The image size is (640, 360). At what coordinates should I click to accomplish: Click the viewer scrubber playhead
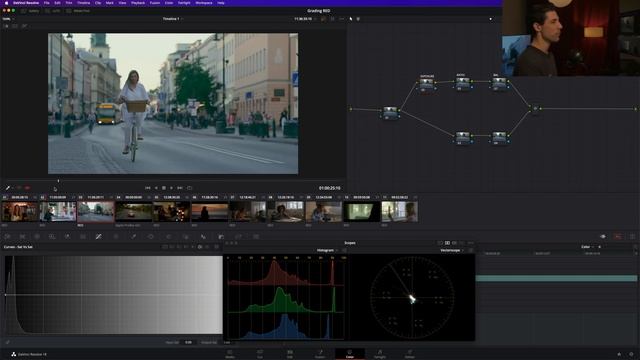pyautogui.click(x=58, y=180)
